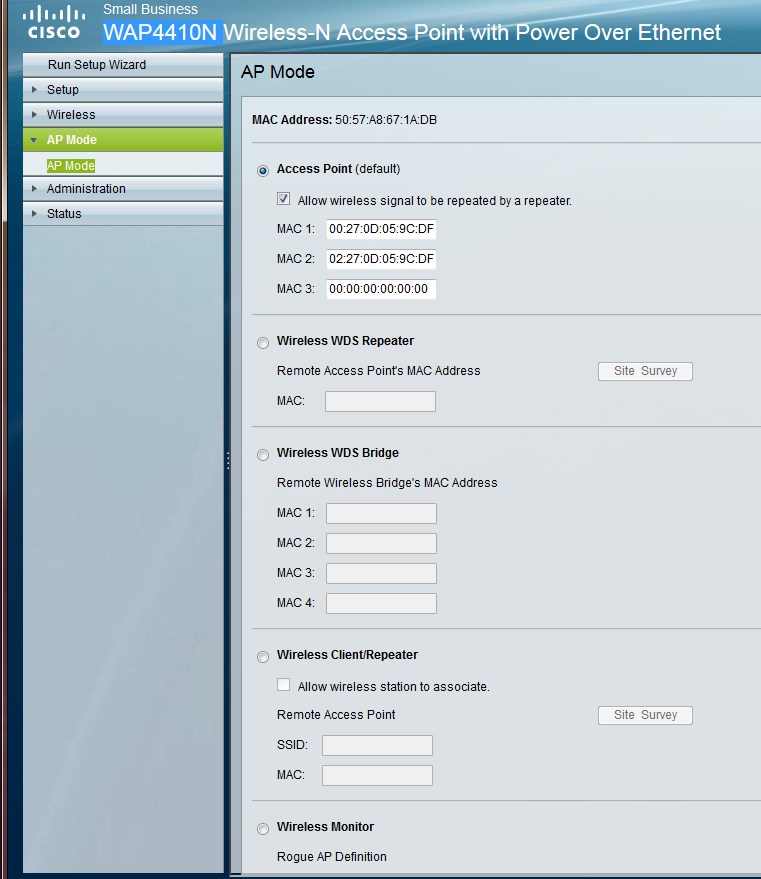Viewport: 761px width, 879px height.
Task: Click the MAC Address 50:57:A8:67:1A:DB text
Action: (x=344, y=120)
